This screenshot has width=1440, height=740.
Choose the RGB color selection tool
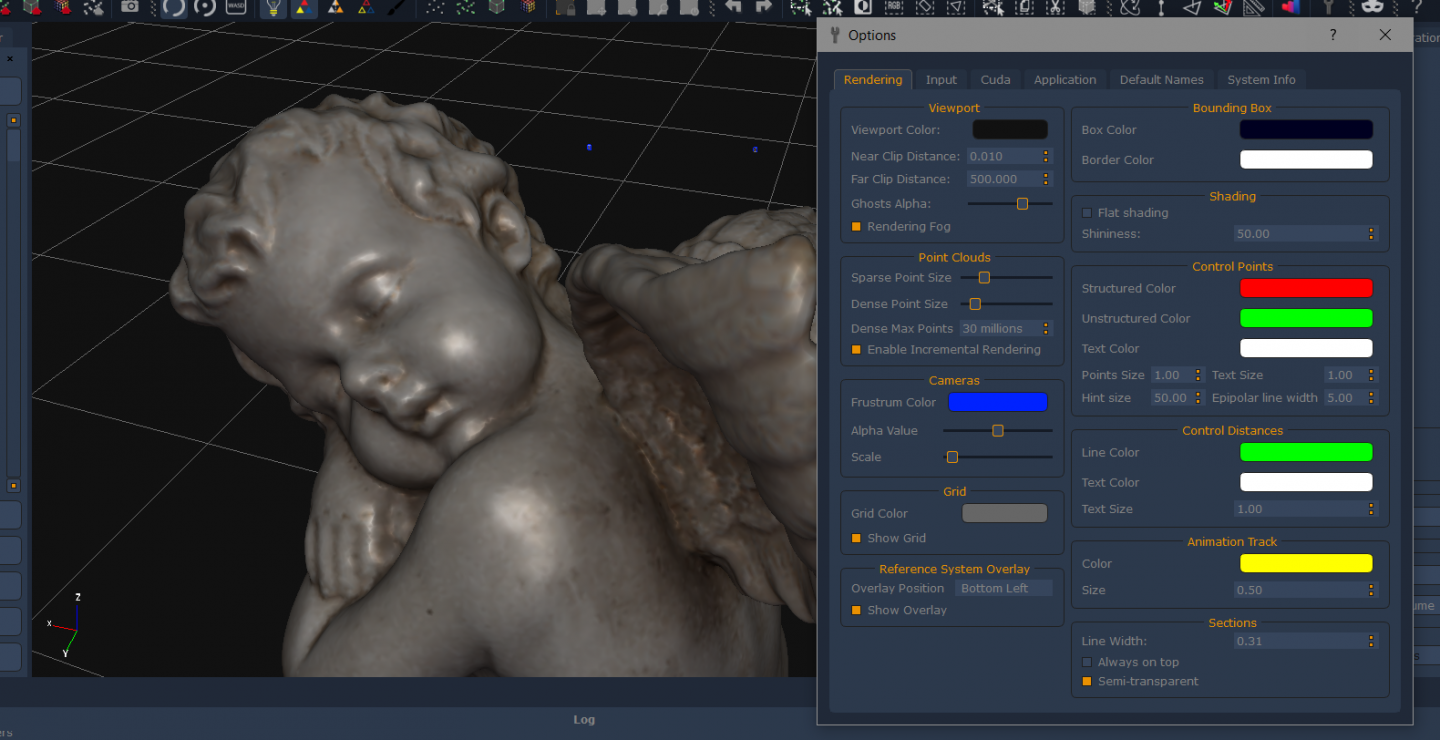893,7
